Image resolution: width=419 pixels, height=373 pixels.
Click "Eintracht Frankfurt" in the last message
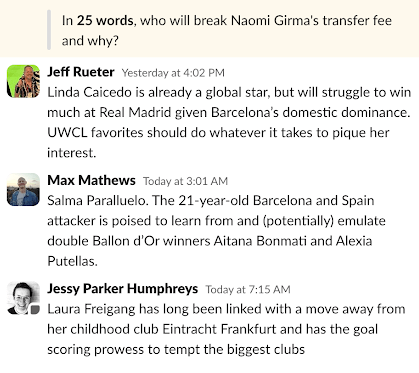(219, 329)
